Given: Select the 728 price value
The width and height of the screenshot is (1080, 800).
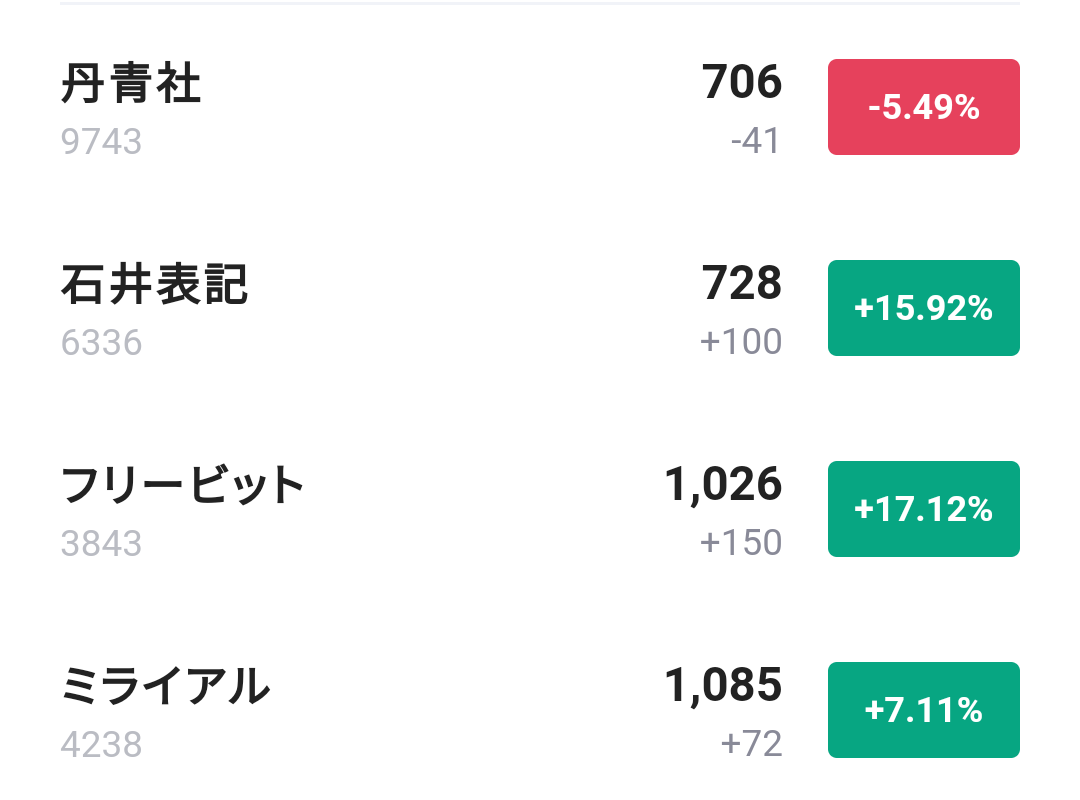Looking at the screenshot, I should point(742,283).
